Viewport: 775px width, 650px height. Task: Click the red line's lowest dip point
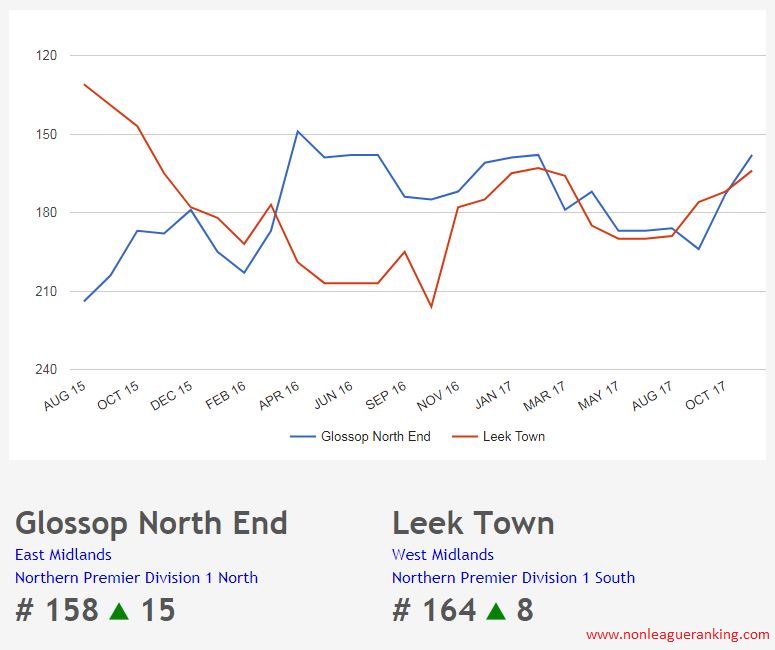(x=431, y=307)
